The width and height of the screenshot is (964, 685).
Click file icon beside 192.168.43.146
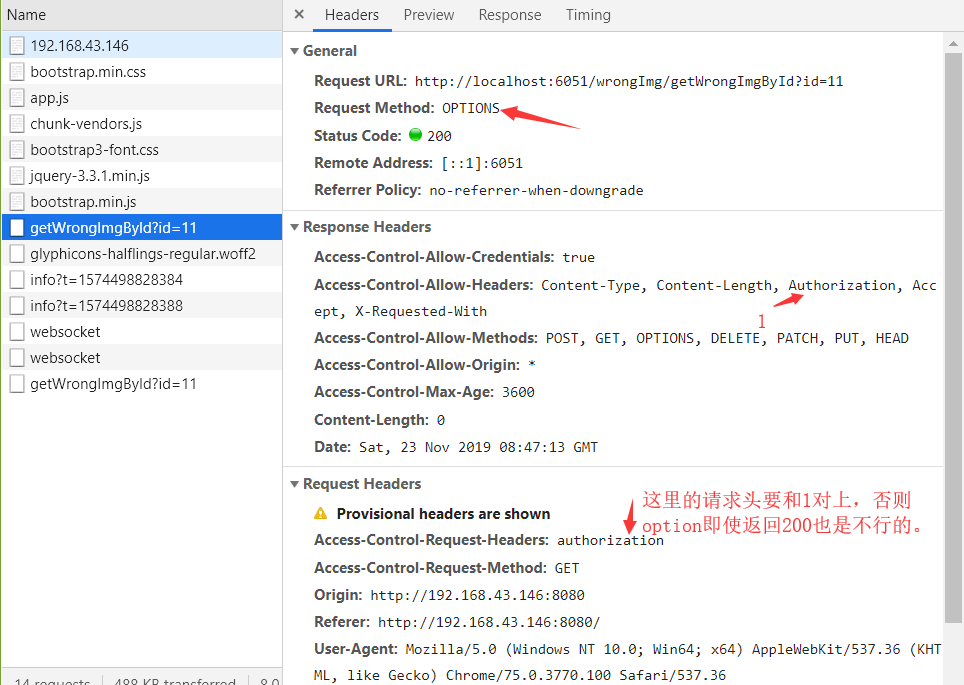pyautogui.click(x=17, y=46)
